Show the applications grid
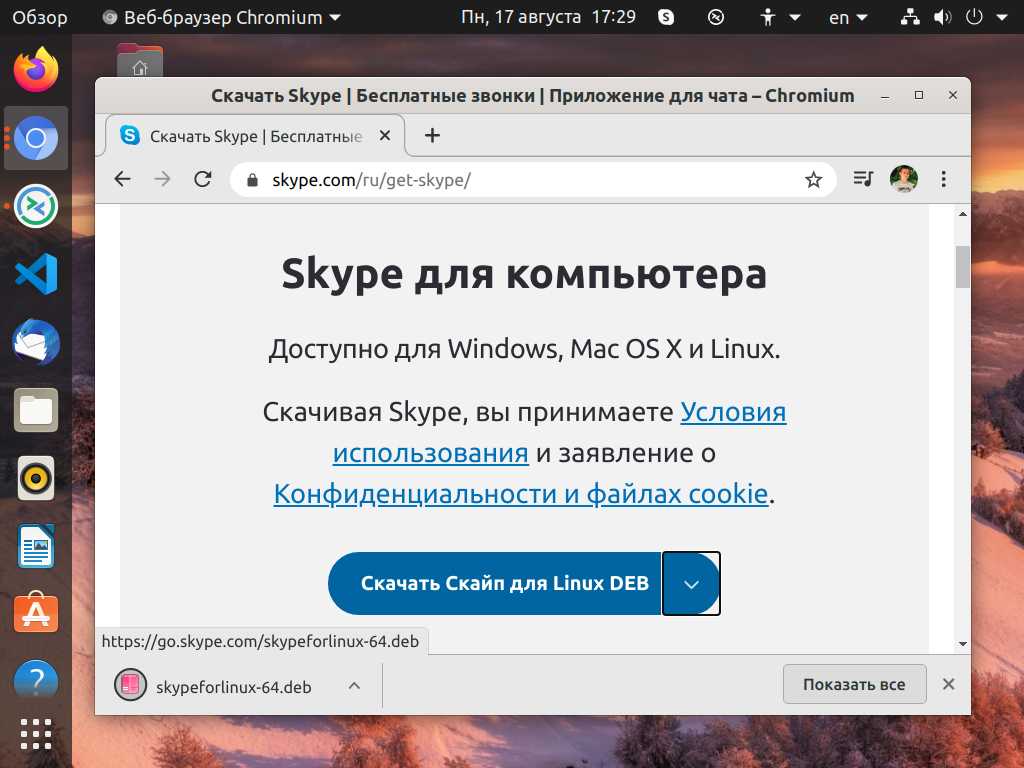 point(36,734)
